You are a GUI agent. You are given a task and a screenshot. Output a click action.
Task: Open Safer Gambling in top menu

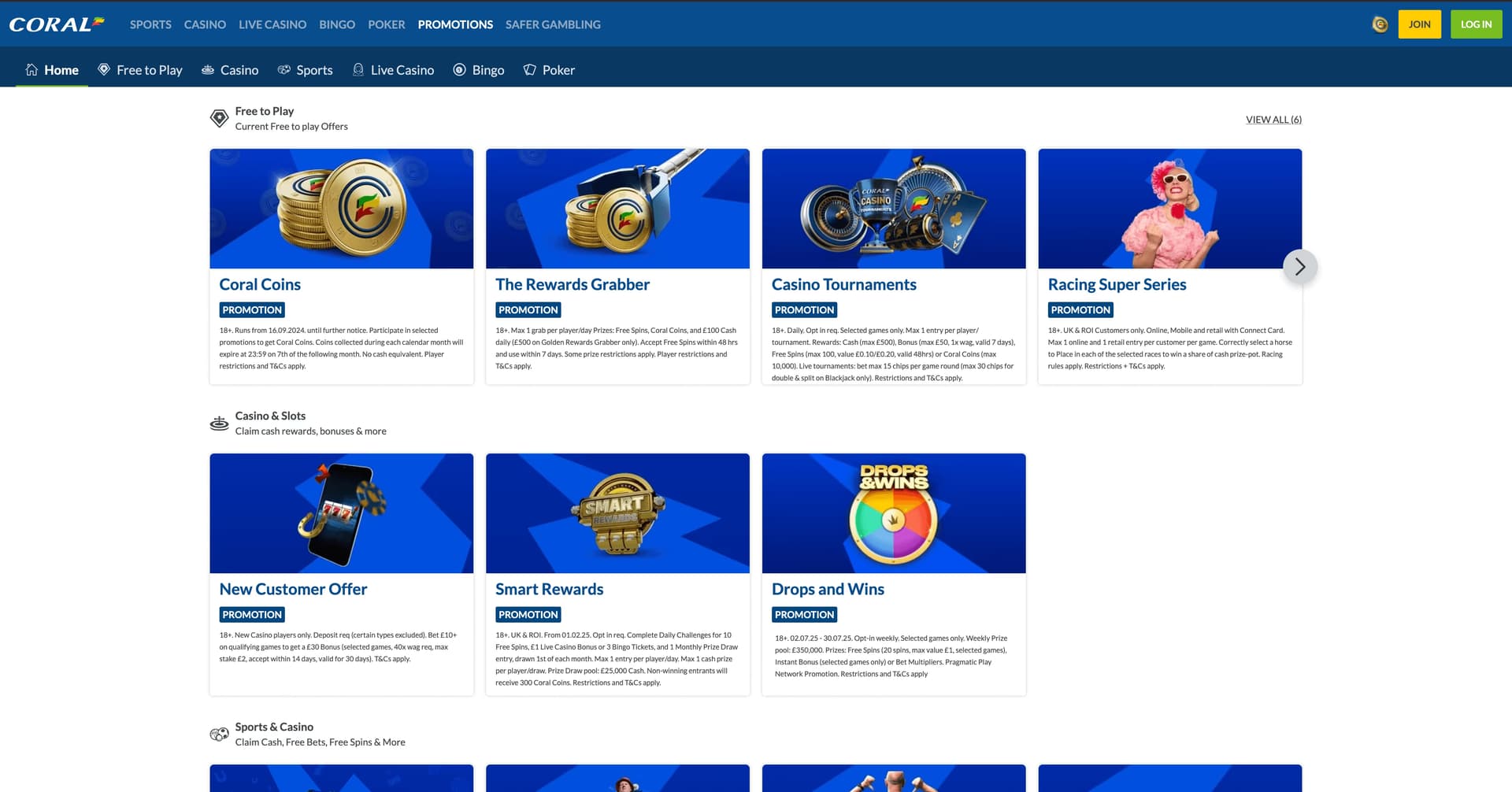(553, 24)
